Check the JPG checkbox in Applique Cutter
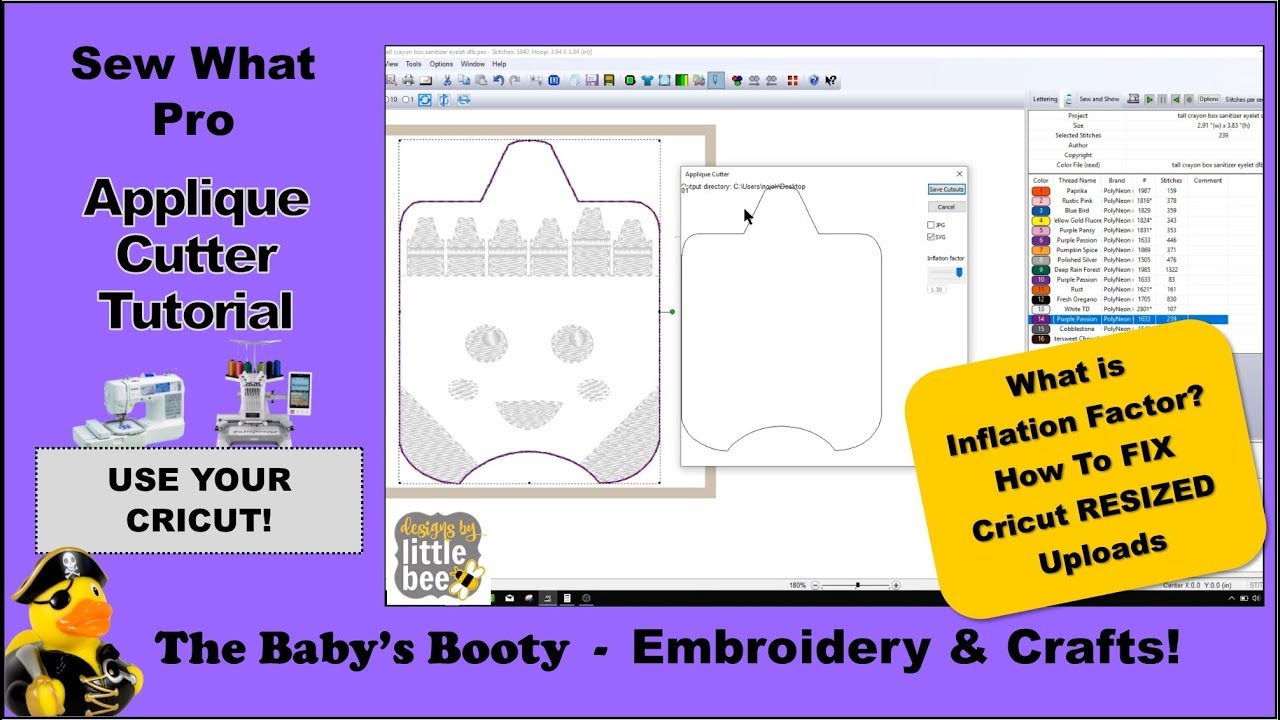The width and height of the screenshot is (1280, 720). (931, 226)
